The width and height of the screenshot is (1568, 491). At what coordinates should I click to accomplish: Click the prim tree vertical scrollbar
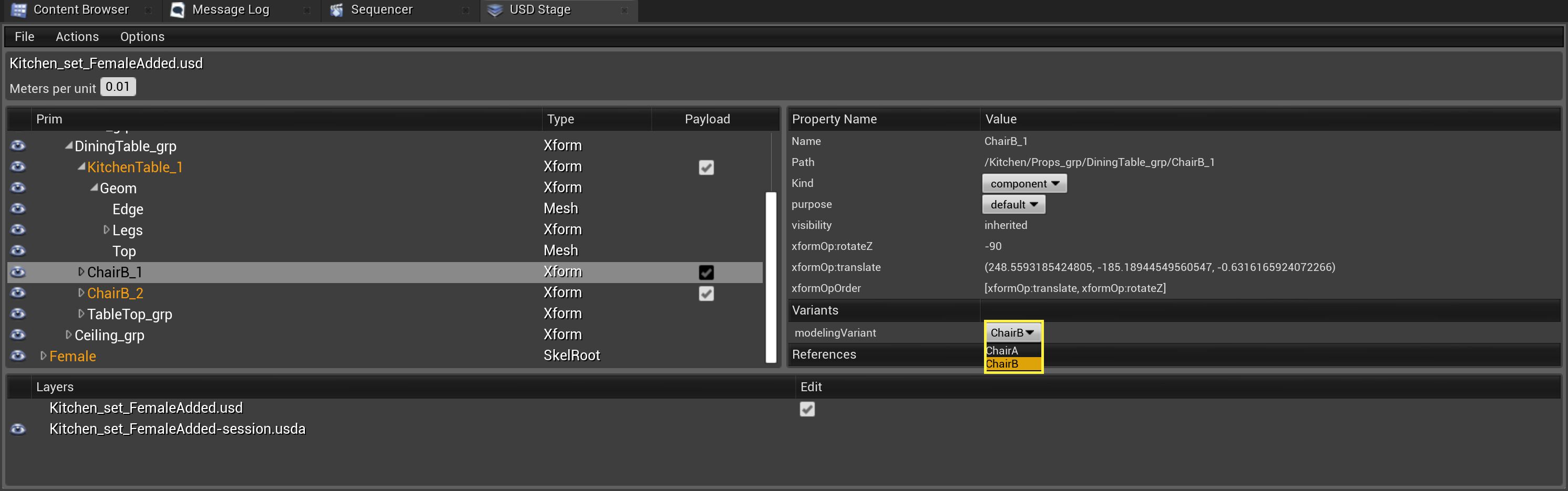[x=770, y=277]
